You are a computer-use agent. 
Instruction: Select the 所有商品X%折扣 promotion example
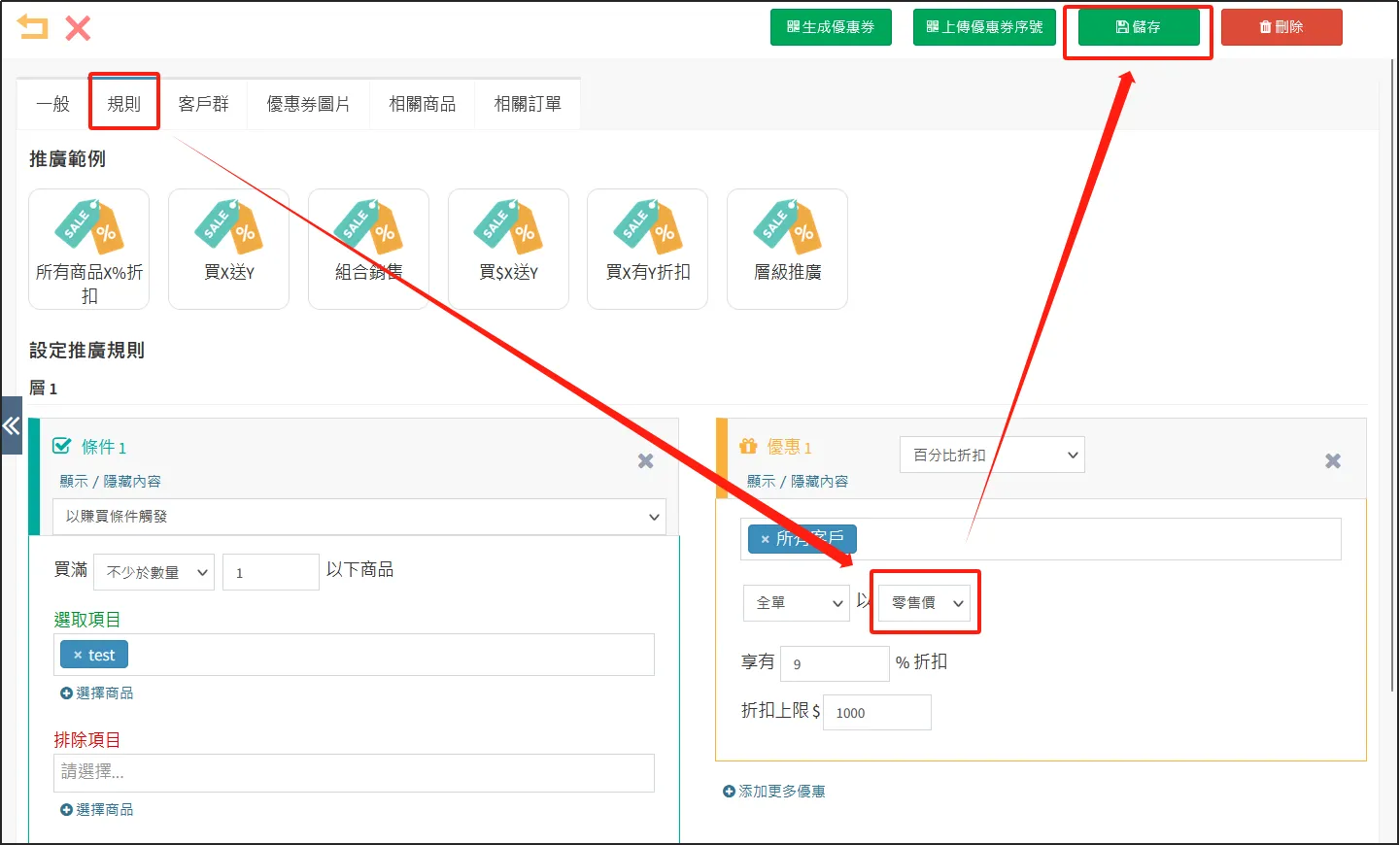coord(88,249)
